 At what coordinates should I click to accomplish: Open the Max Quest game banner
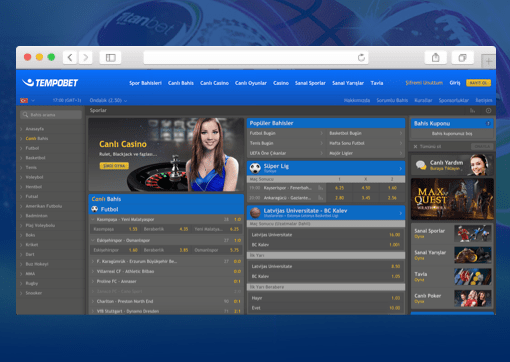(452, 199)
